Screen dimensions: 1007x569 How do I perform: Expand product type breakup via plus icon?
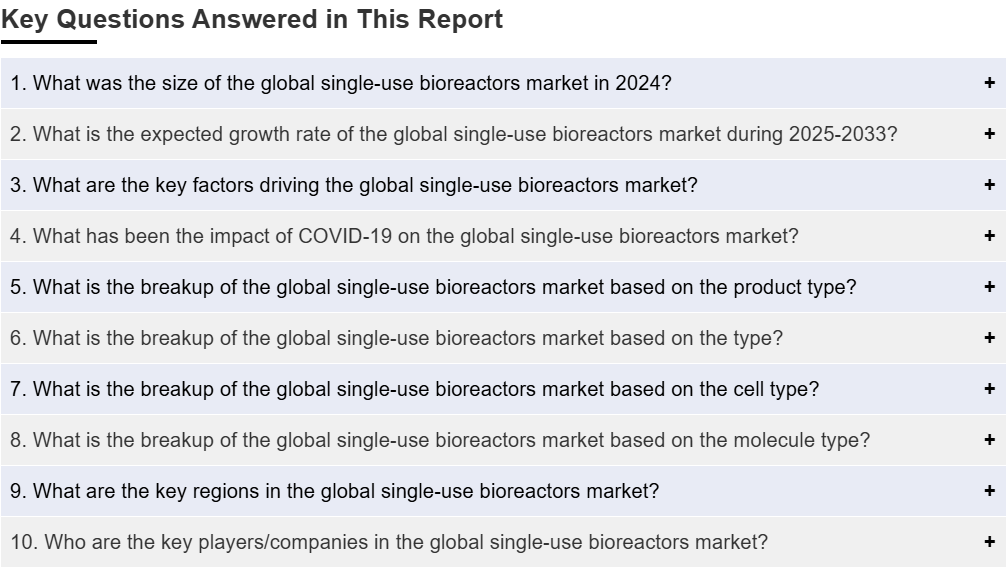pos(989,286)
